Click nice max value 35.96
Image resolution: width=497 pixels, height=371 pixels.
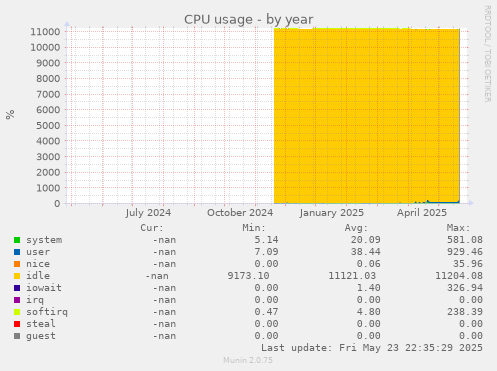[468, 264]
